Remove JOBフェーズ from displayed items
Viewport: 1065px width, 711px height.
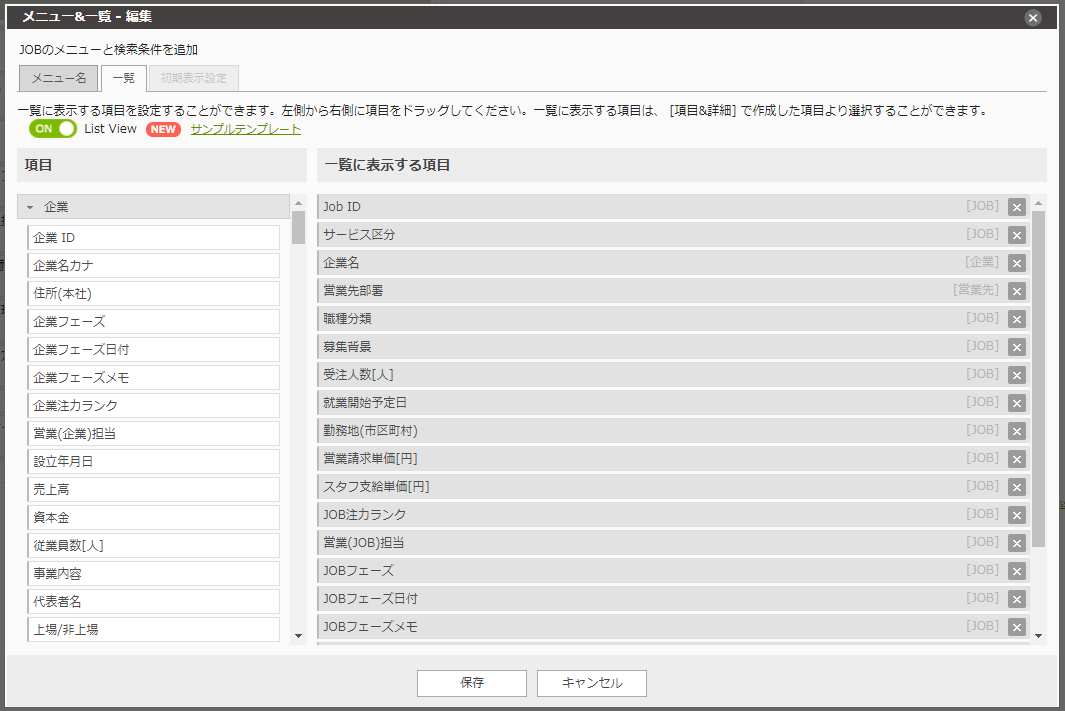coord(1017,571)
